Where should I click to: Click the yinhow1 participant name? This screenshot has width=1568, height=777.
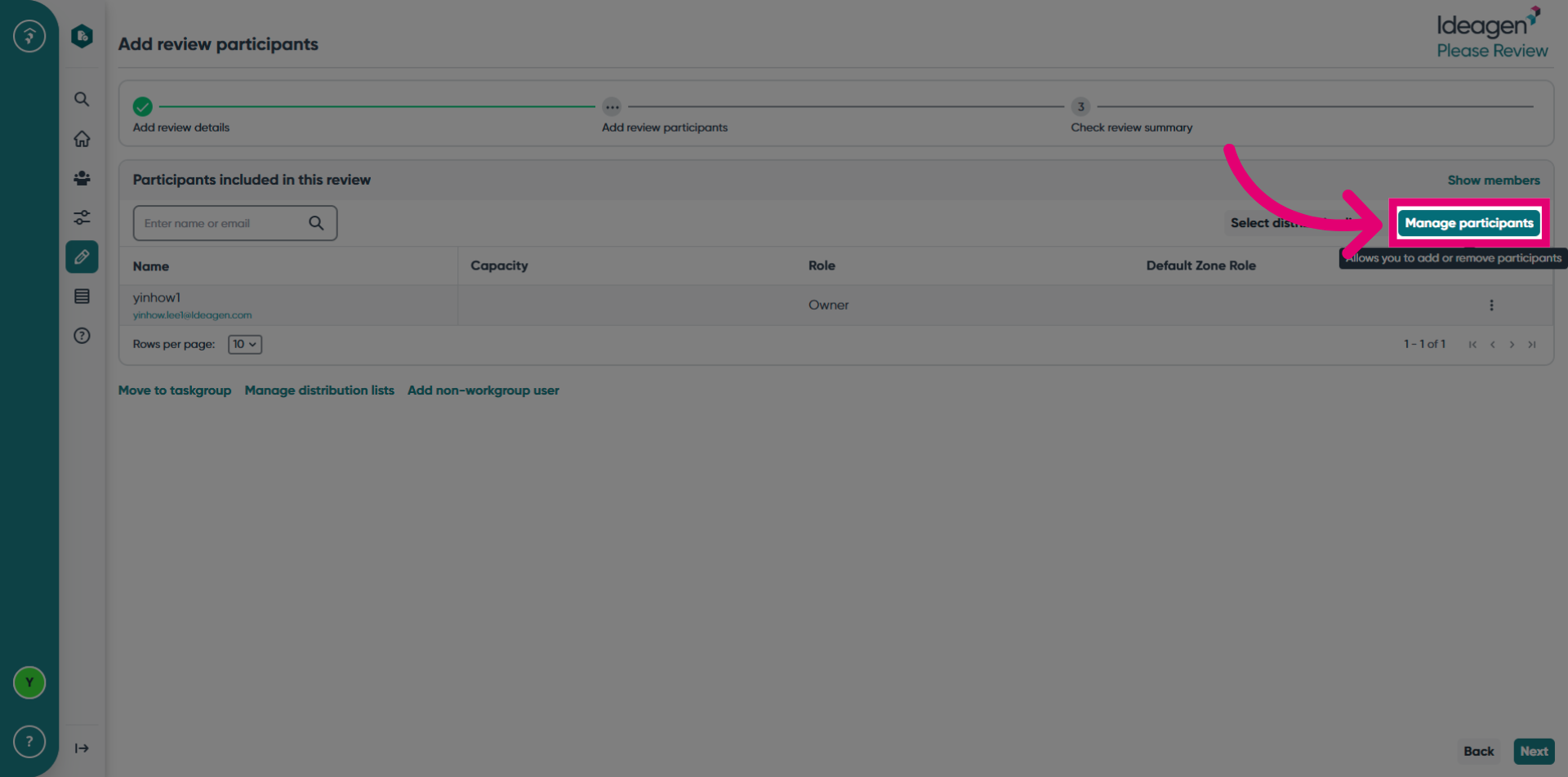coord(157,297)
